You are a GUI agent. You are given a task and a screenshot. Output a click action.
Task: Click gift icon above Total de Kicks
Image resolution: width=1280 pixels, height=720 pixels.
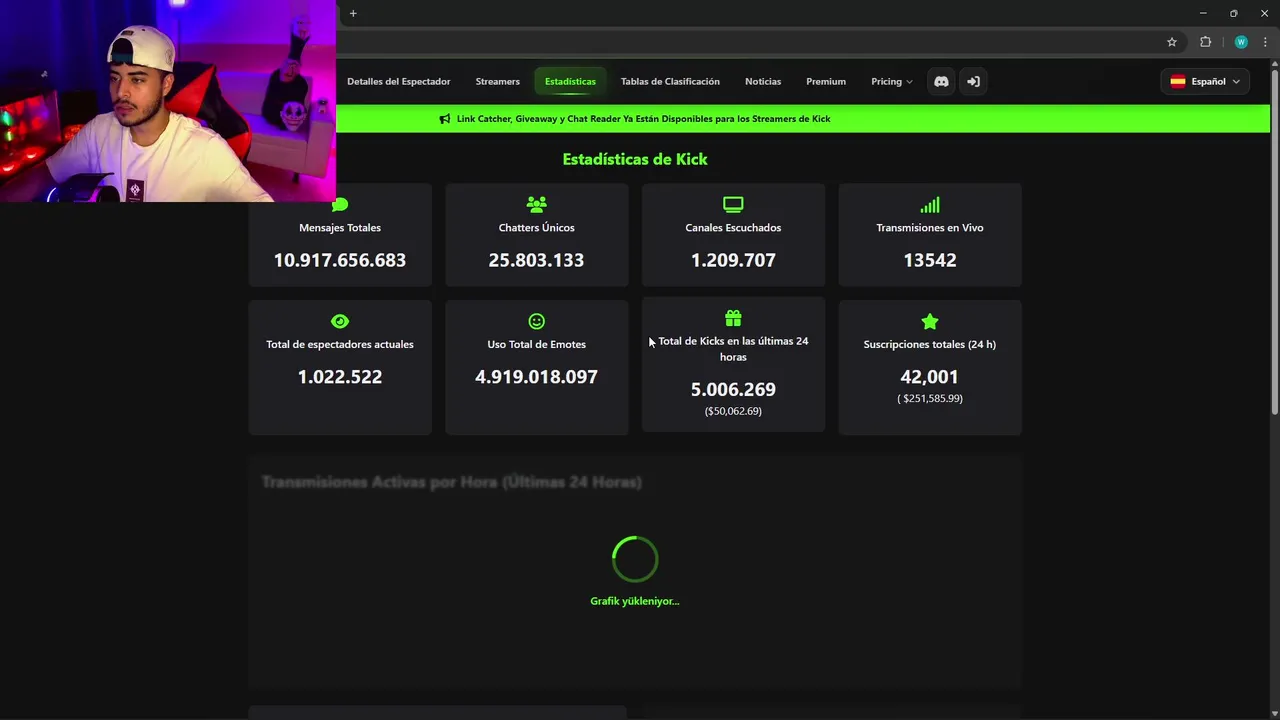coord(733,318)
